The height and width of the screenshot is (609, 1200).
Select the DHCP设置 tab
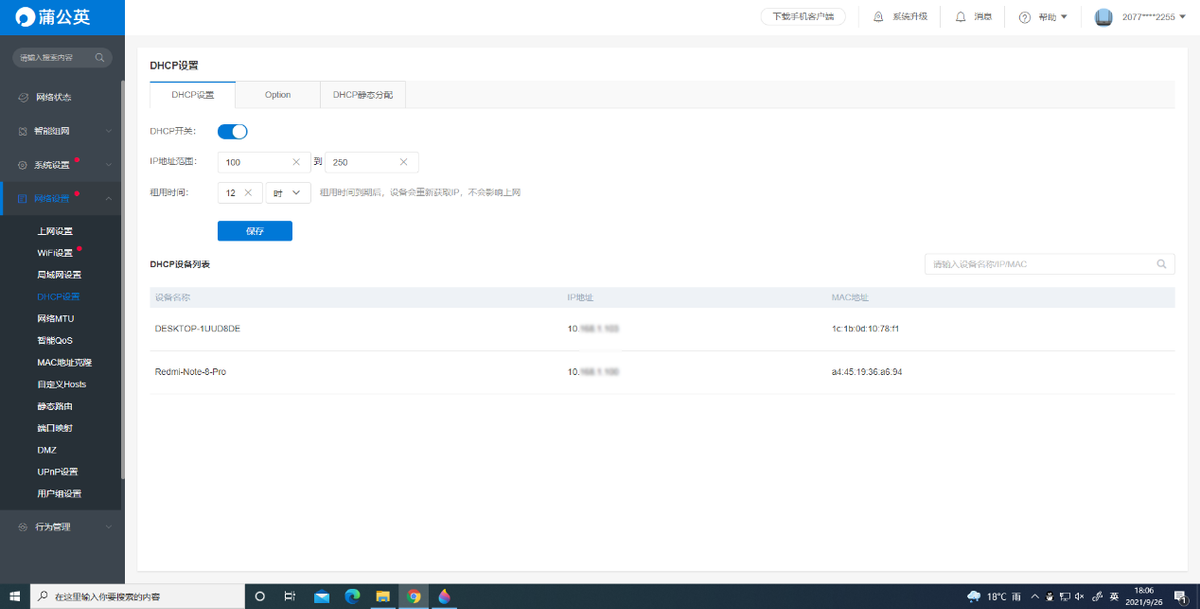point(192,95)
